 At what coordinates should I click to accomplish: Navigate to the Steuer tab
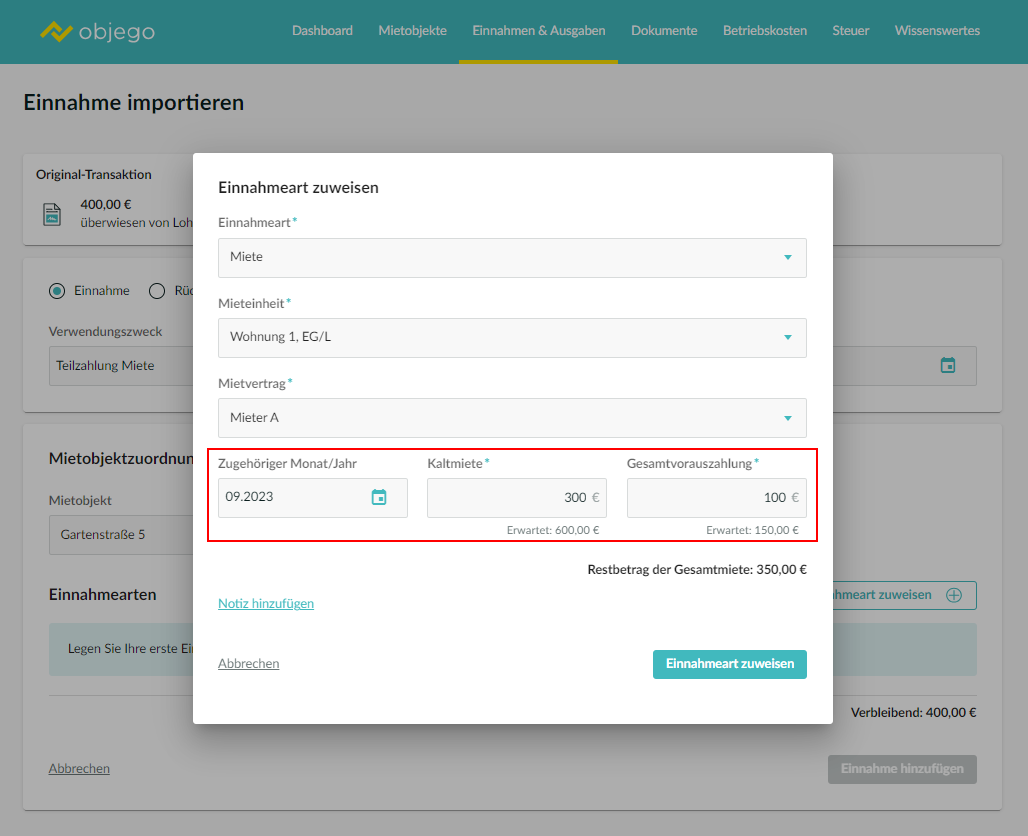(850, 31)
